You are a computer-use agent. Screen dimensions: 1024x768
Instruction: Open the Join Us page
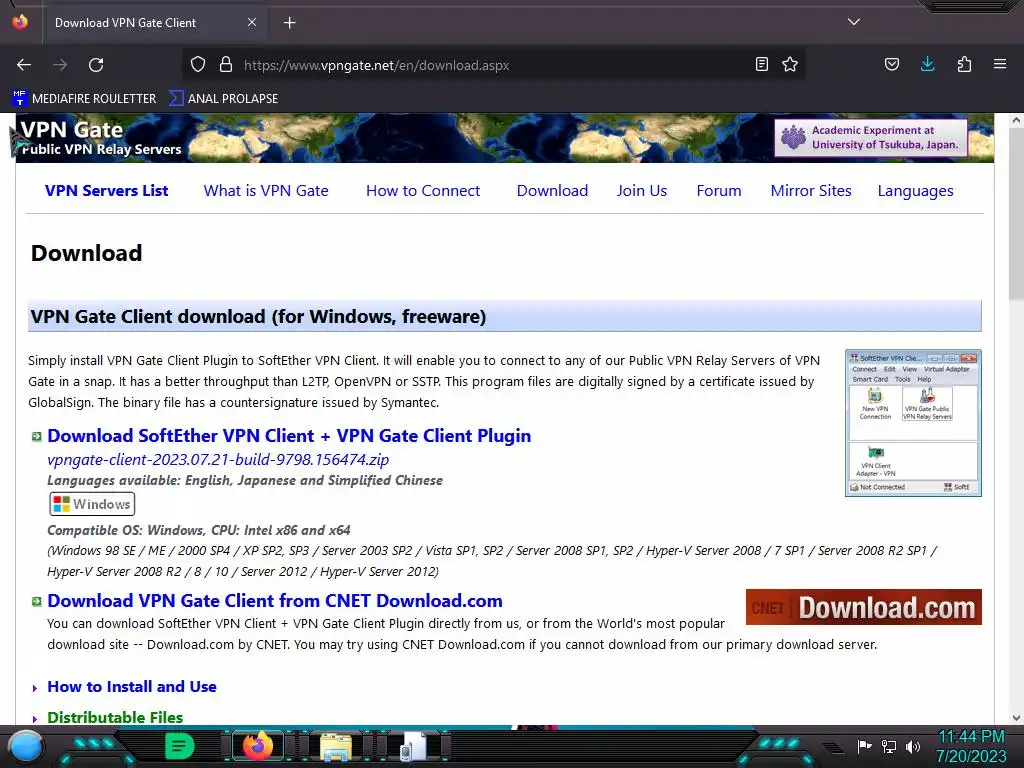[642, 191]
